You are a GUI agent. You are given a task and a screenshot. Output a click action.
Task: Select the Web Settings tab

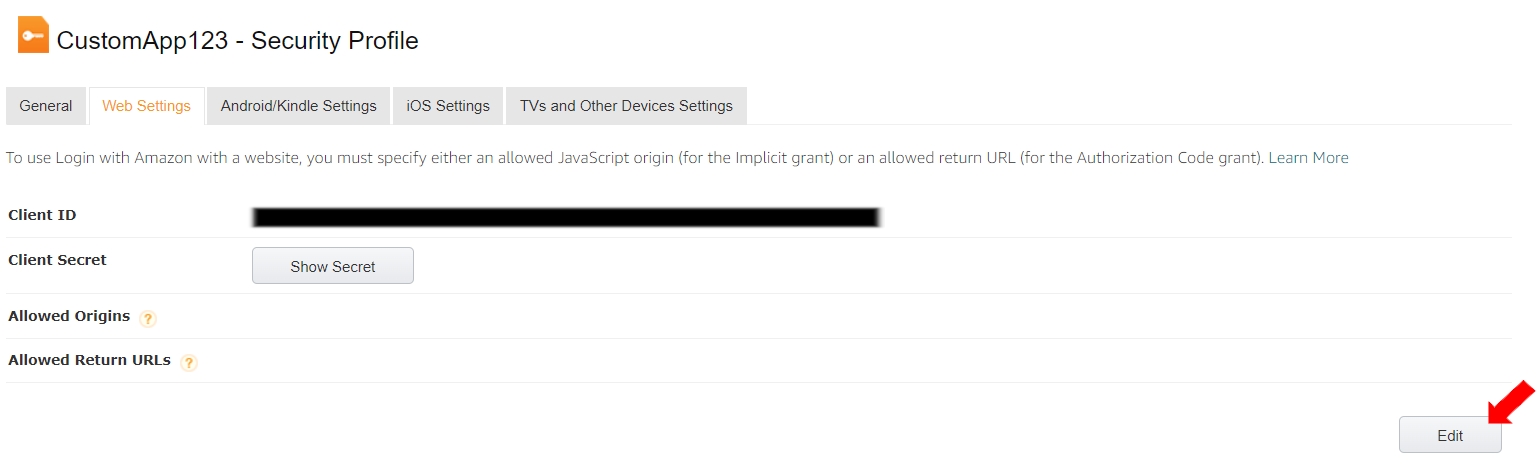[x=146, y=106]
